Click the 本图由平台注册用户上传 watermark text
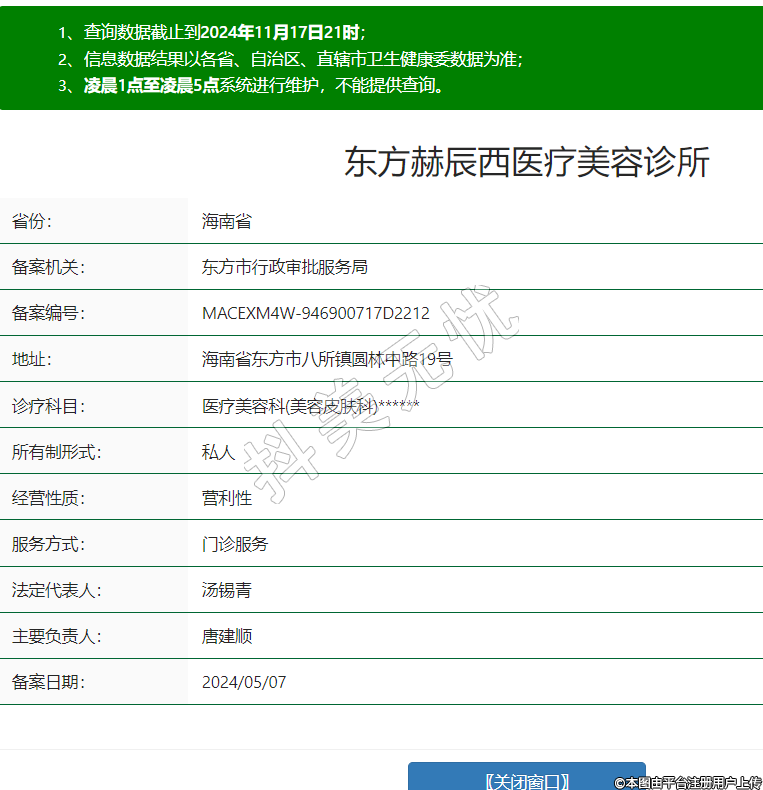 (x=688, y=782)
